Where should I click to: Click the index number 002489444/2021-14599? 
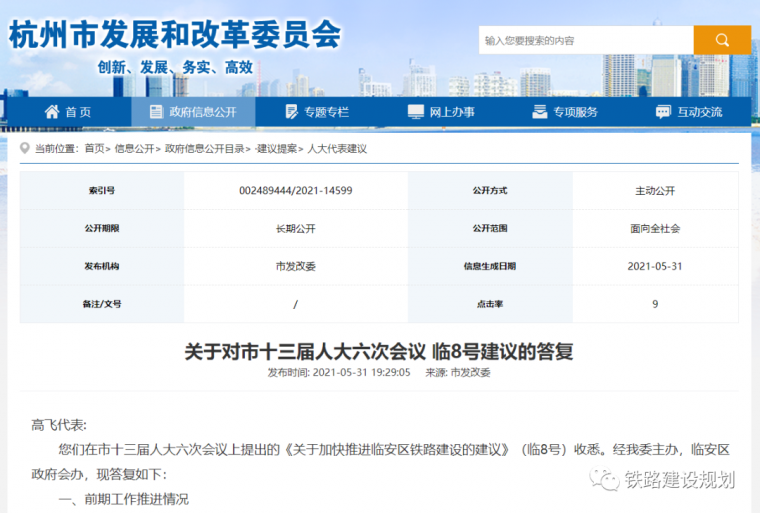(x=295, y=190)
